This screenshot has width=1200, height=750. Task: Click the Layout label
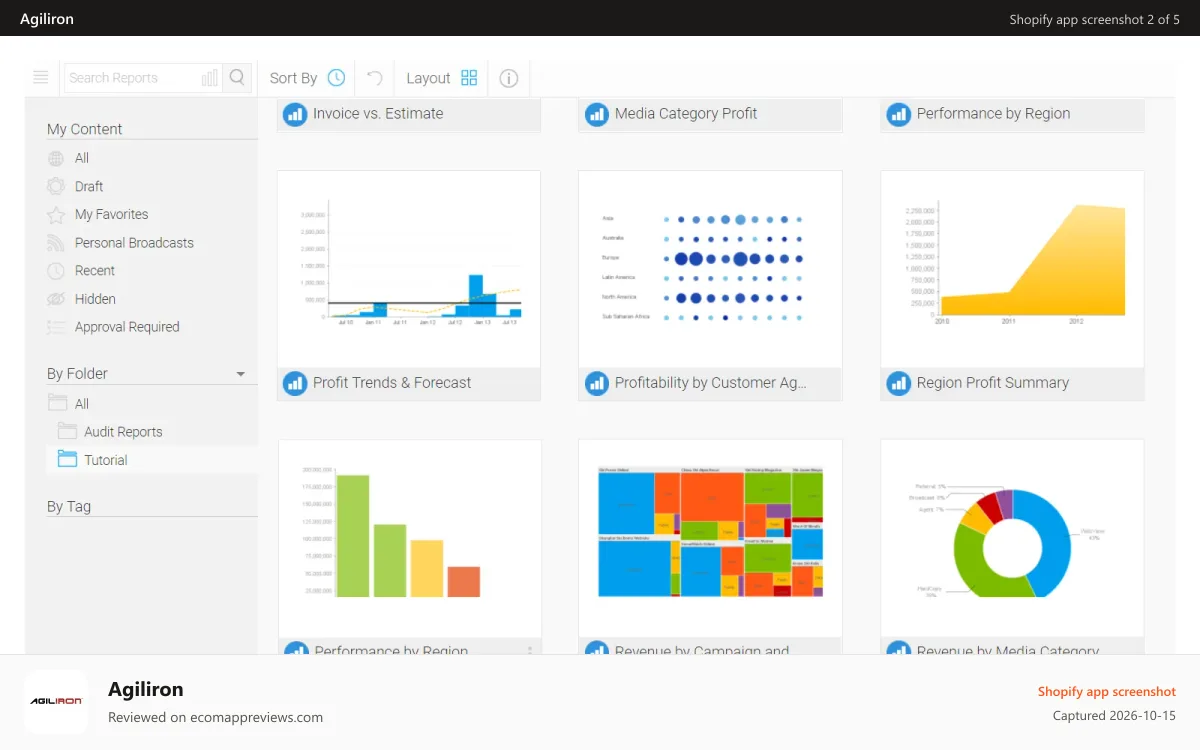pos(428,78)
